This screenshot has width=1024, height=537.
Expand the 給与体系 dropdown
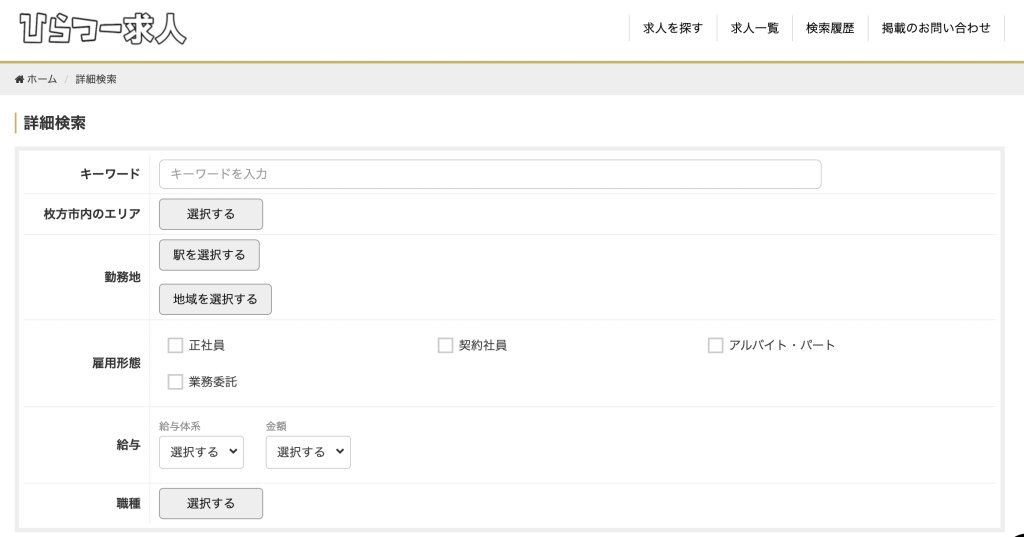201,452
